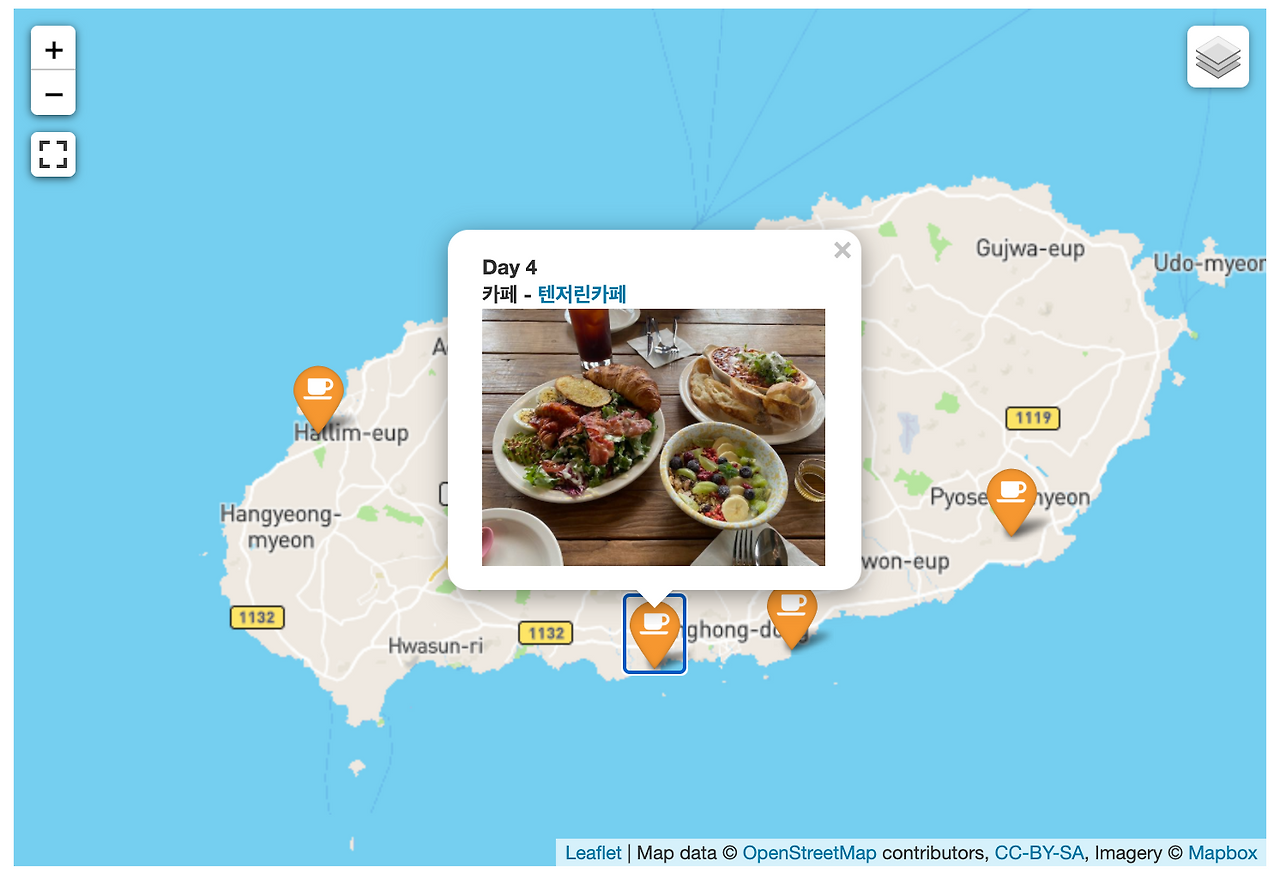Close the Day 4 popup
Viewport: 1280px width, 885px height.
[x=842, y=250]
